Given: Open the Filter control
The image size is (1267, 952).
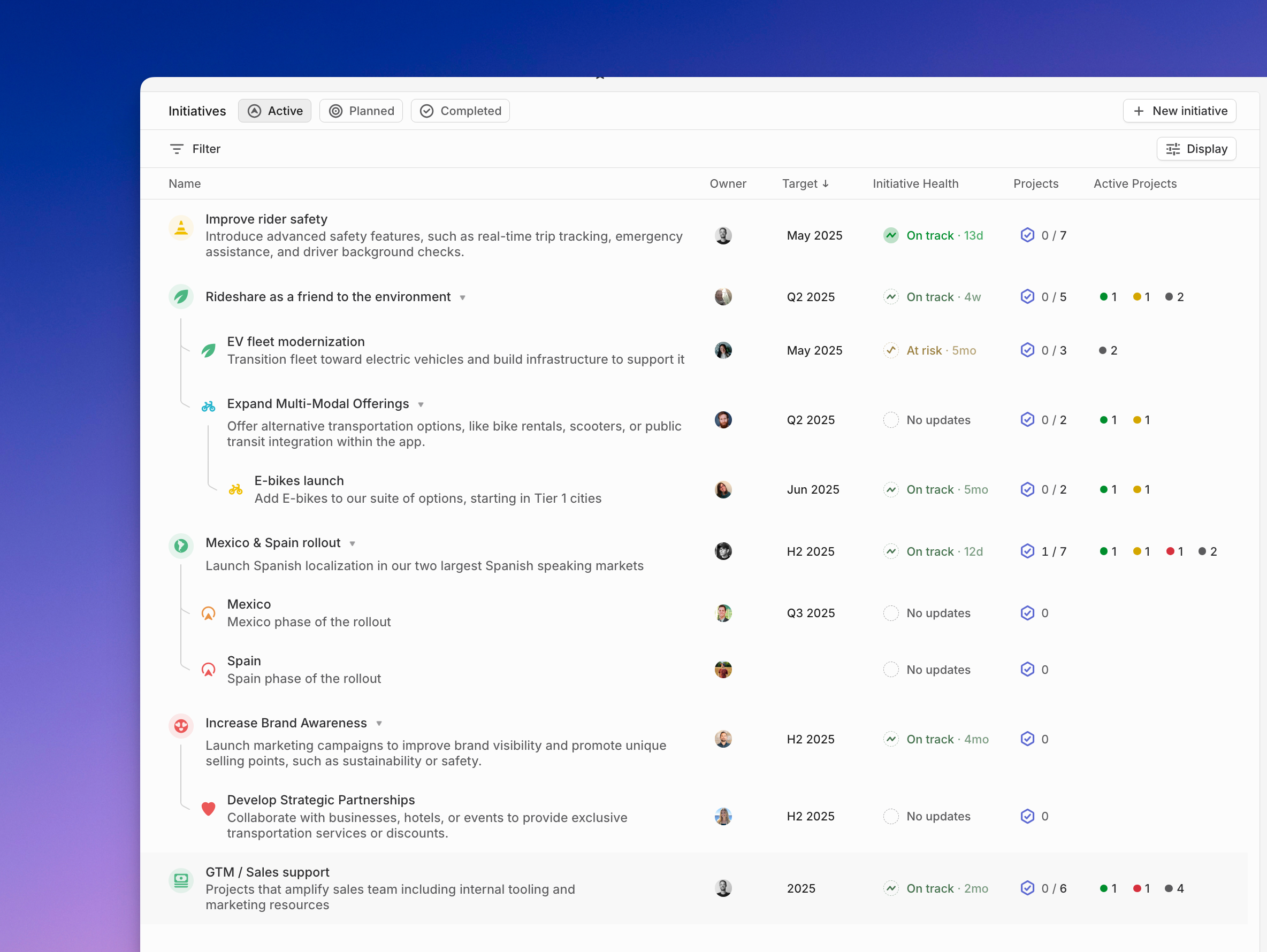Looking at the screenshot, I should [x=195, y=149].
